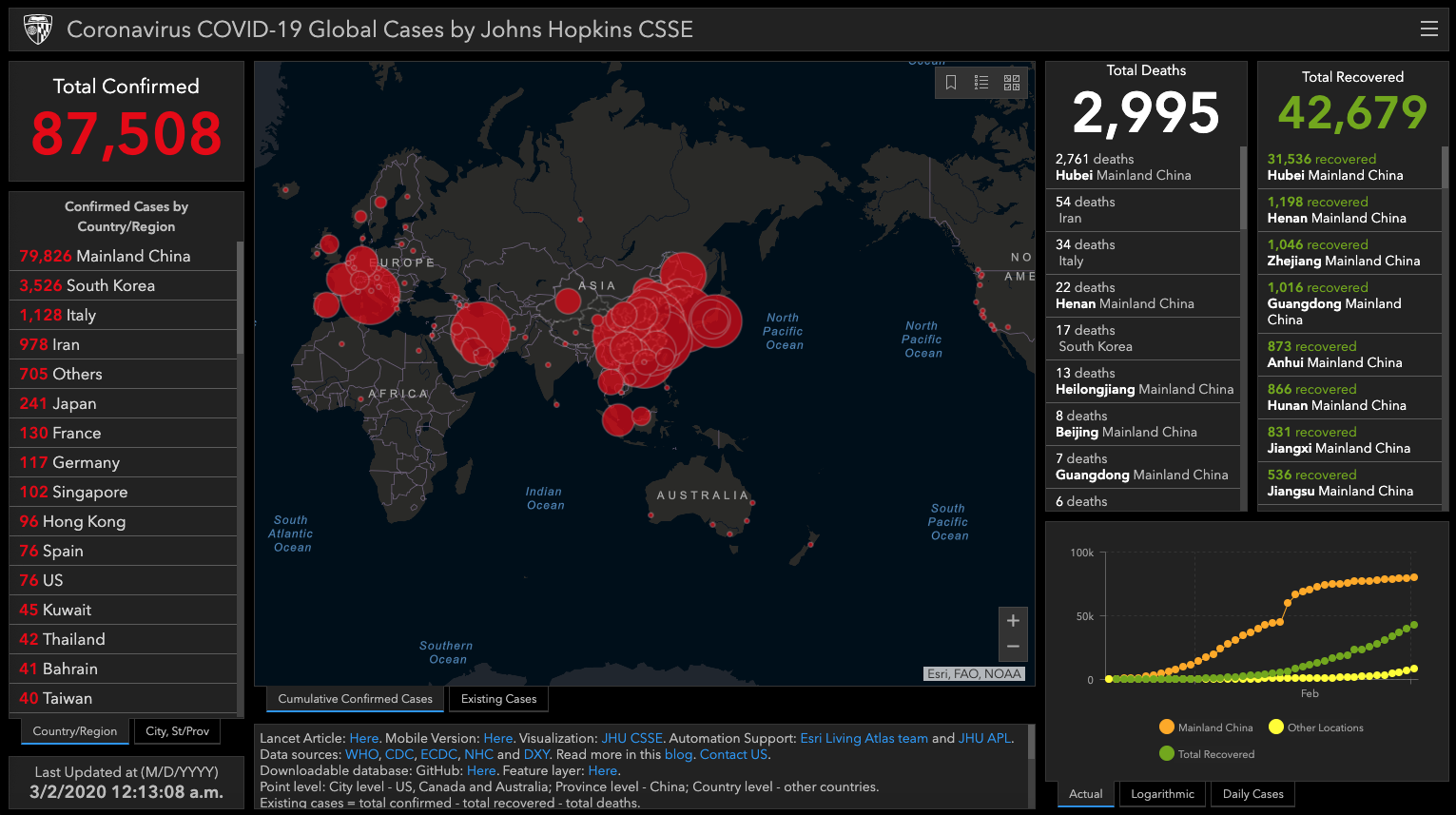The image size is (1456, 815).
Task: Select 117 Germany row
Action: (124, 462)
